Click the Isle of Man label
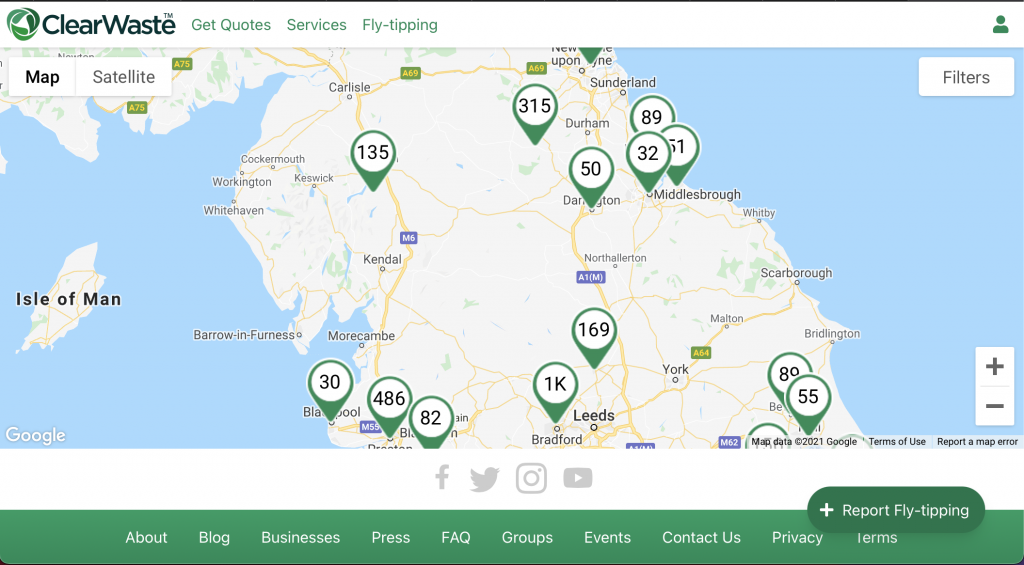 69,300
